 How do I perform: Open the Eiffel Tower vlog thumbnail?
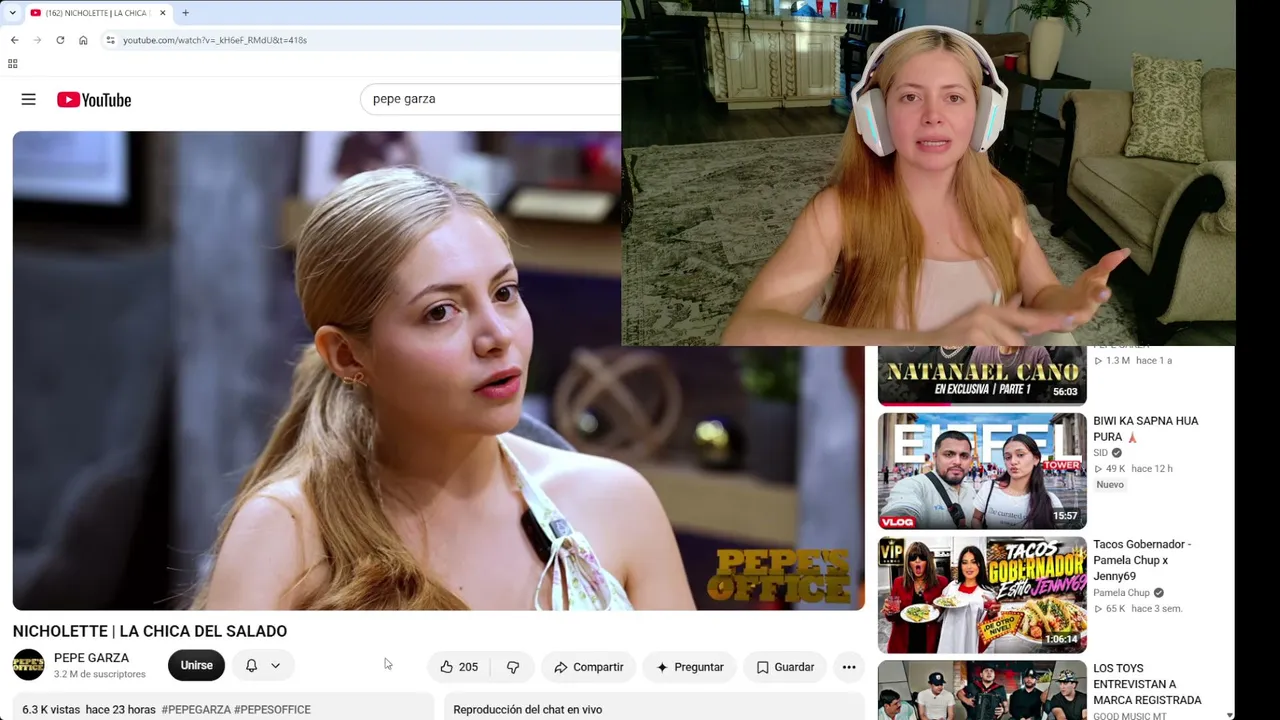[x=982, y=471]
